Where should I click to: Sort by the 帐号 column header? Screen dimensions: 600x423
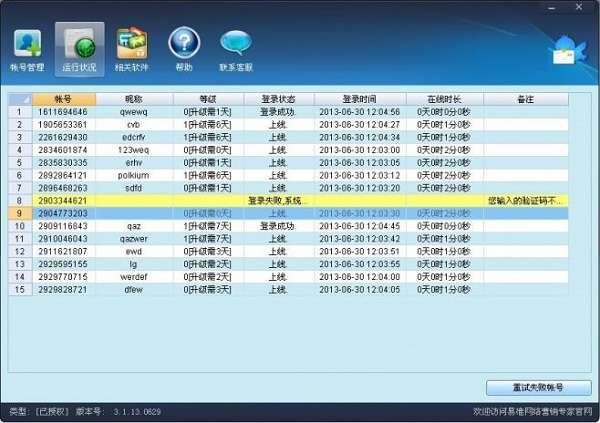click(x=64, y=99)
